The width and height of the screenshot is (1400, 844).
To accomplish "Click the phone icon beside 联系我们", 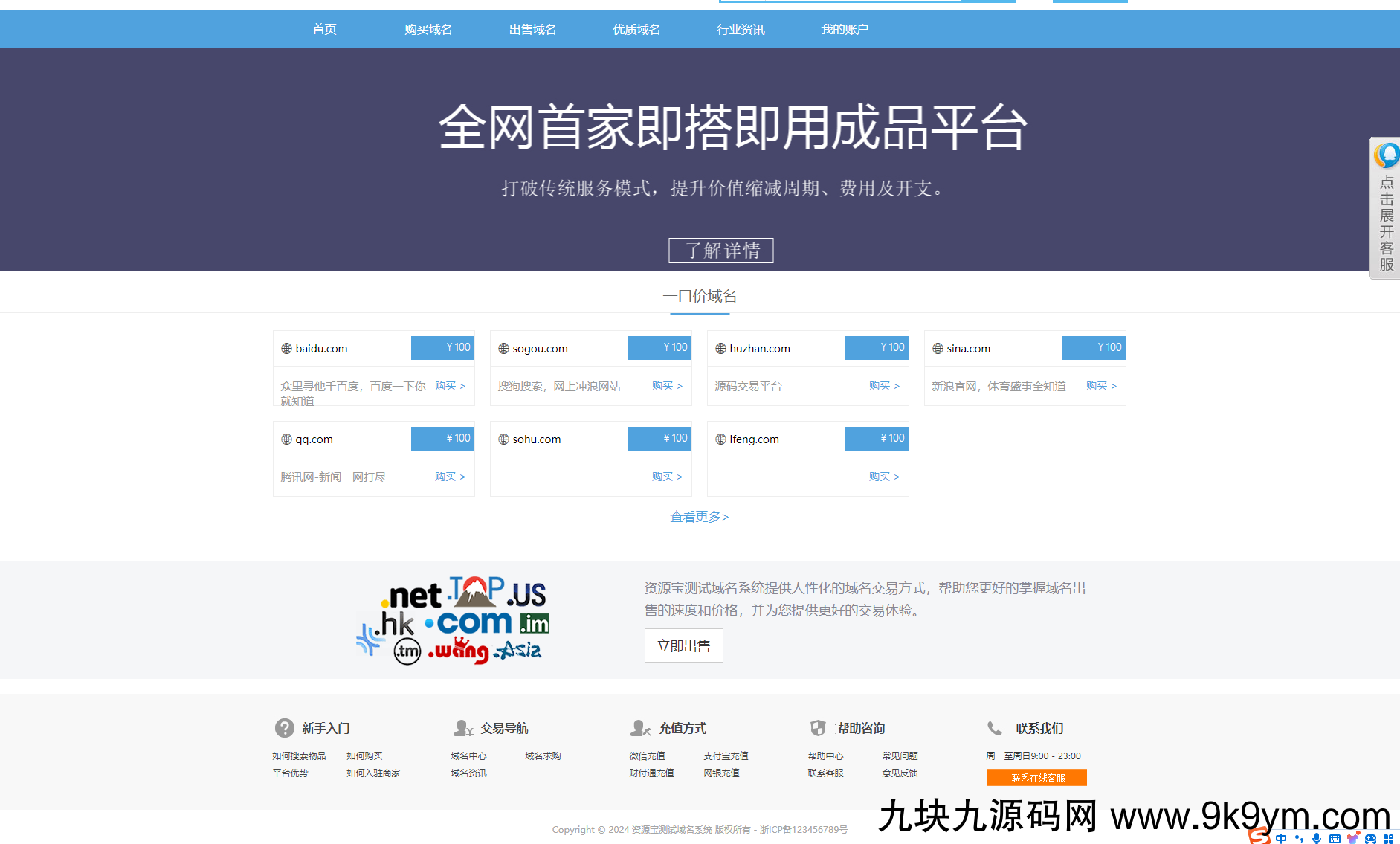I will (994, 728).
